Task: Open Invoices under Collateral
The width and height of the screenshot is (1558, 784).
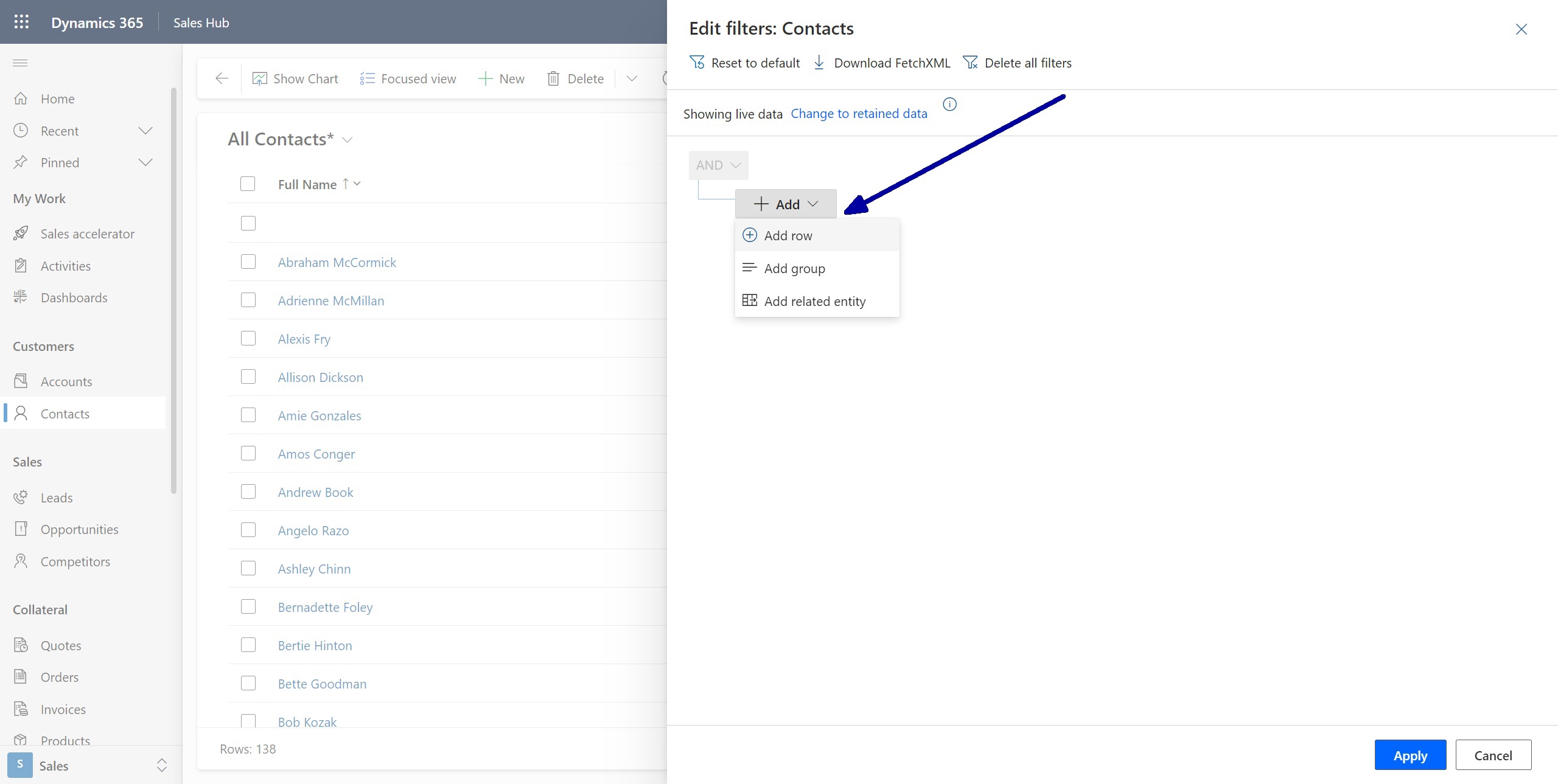Action: (x=63, y=709)
